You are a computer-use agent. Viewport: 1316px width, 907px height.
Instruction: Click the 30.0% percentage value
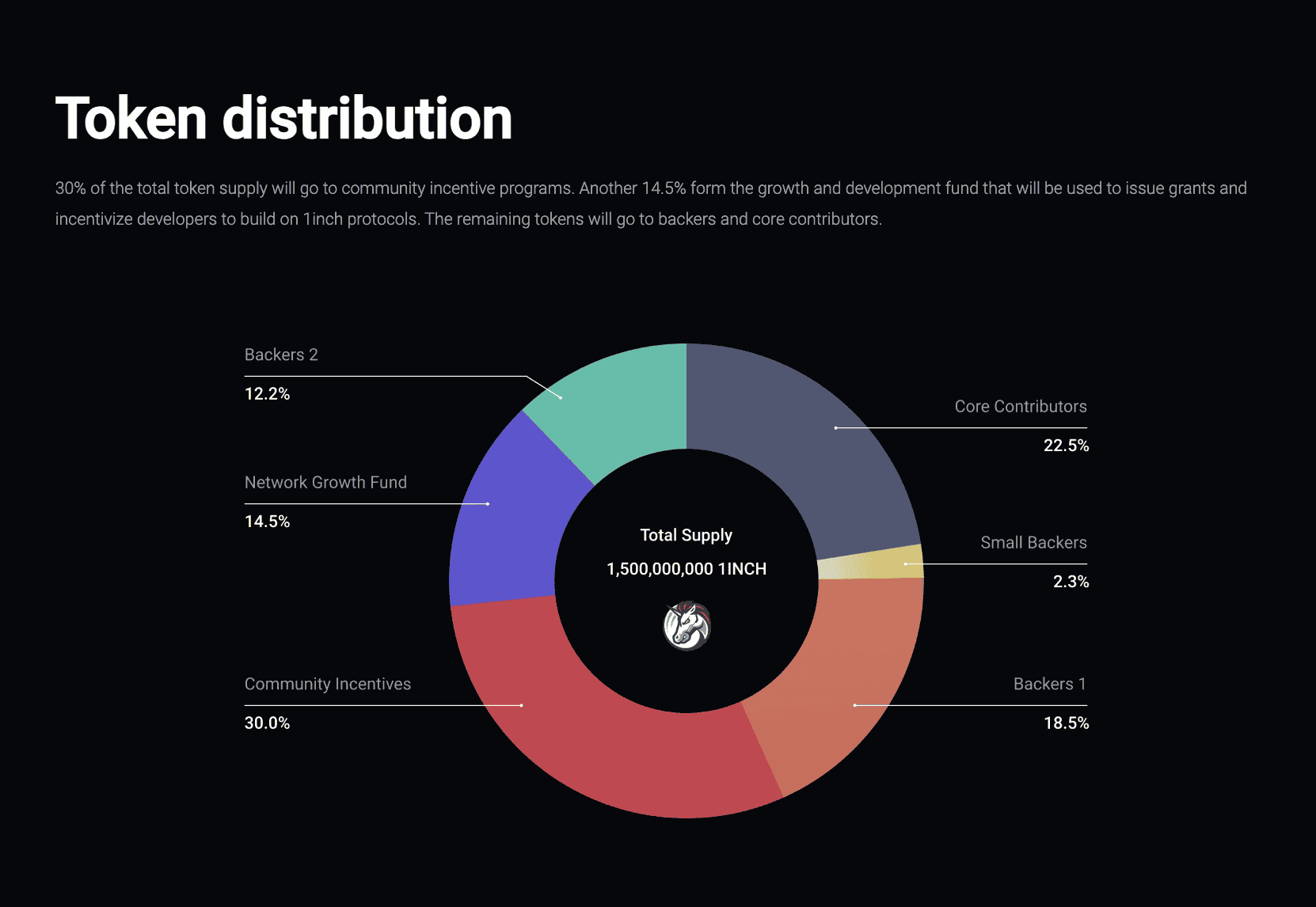pos(267,723)
